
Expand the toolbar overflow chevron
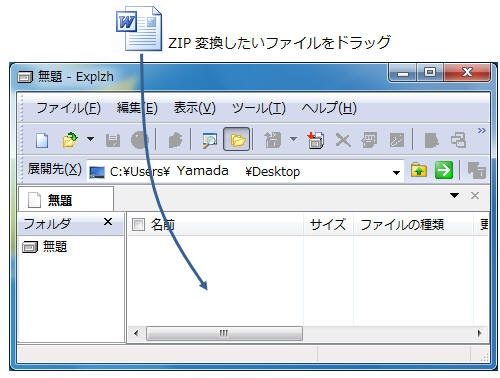[481, 130]
